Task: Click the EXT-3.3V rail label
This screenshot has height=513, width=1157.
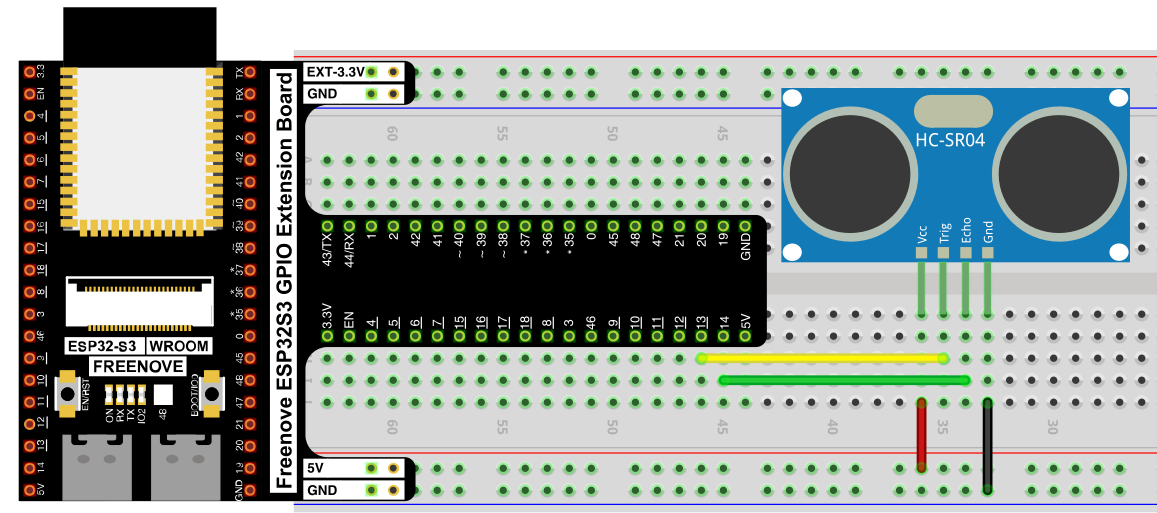Action: (336, 72)
